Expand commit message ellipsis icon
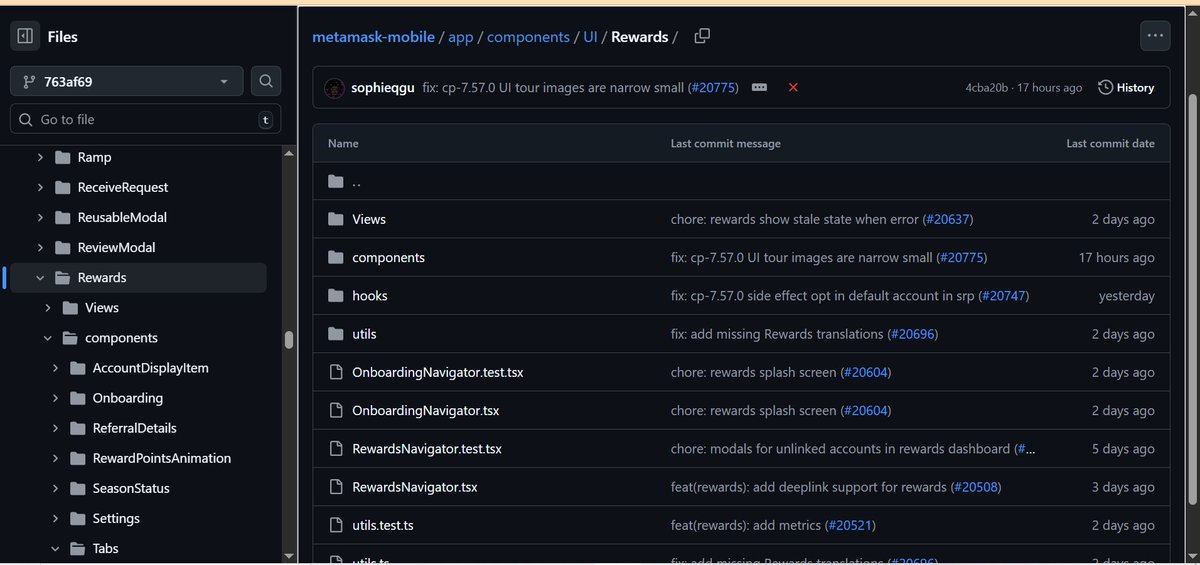The height and width of the screenshot is (565, 1200). (x=759, y=88)
